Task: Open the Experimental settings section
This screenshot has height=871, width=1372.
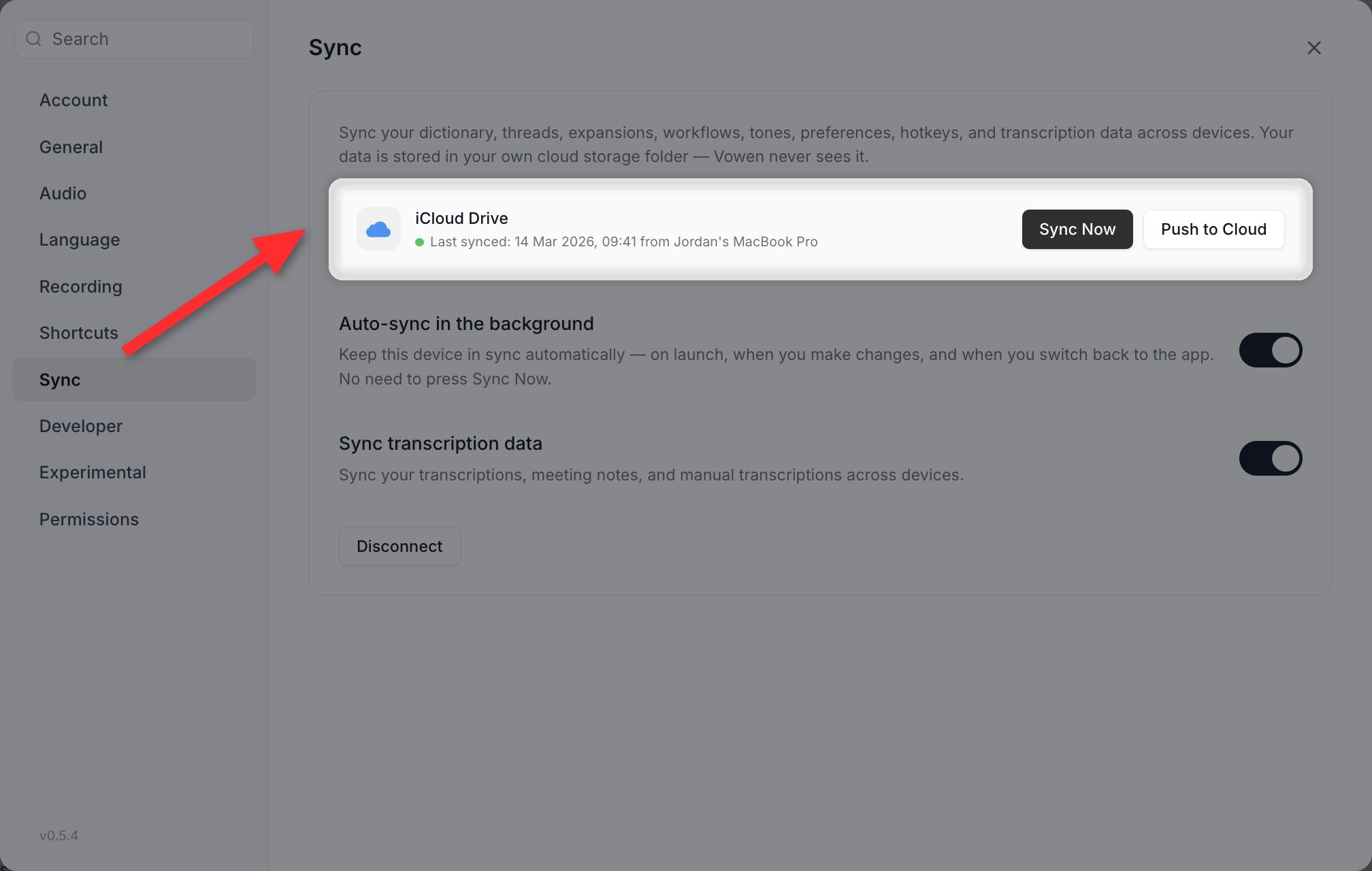Action: pos(134,472)
